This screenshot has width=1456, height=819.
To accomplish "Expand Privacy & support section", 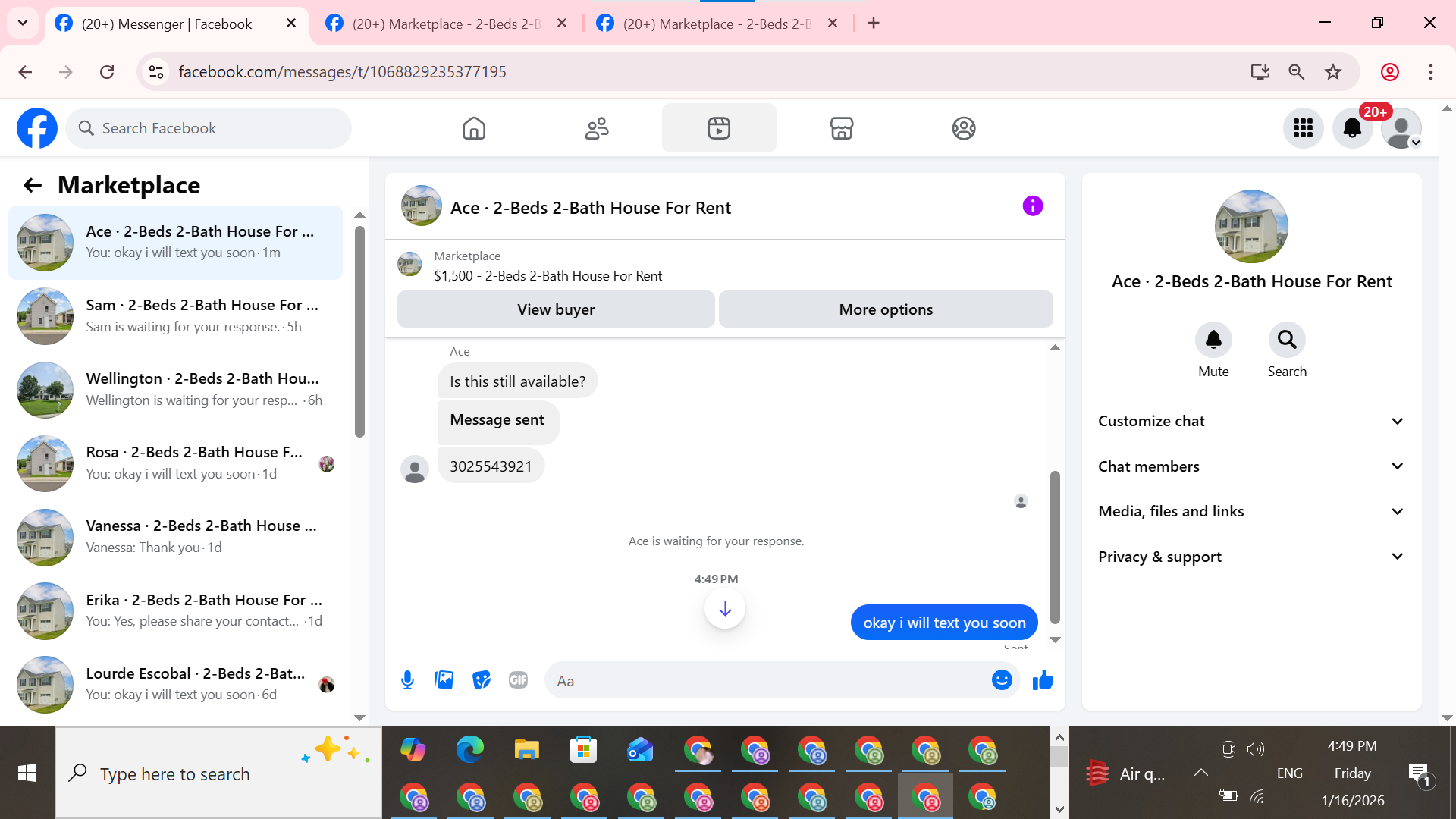I will click(1251, 557).
